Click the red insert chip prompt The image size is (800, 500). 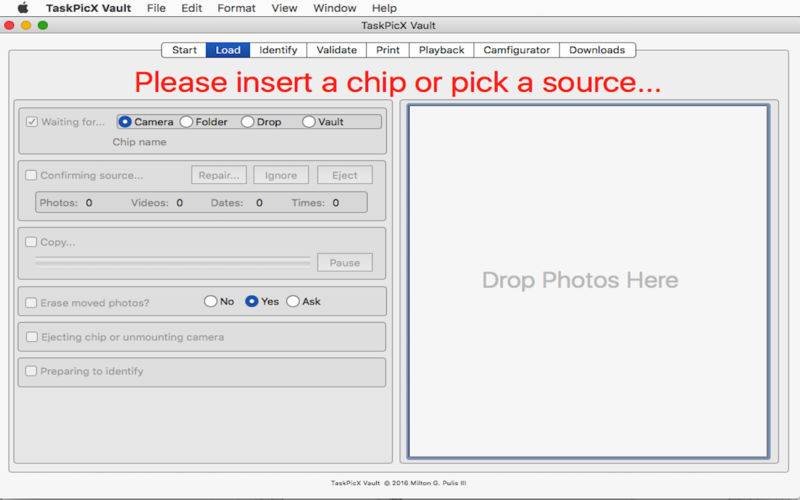coord(398,82)
